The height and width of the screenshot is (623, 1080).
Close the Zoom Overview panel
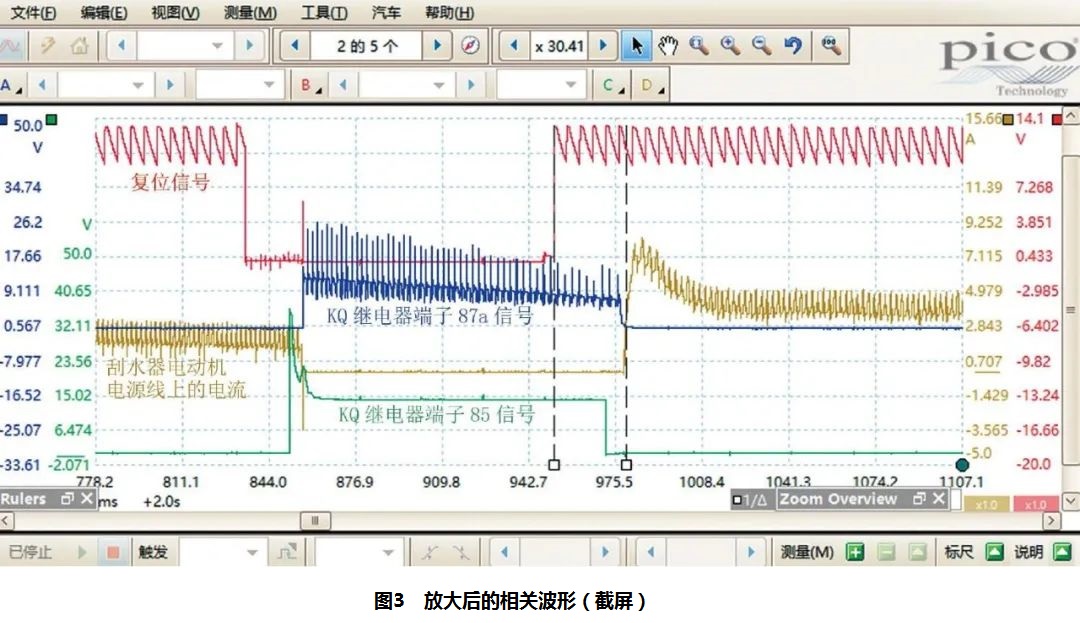939,498
